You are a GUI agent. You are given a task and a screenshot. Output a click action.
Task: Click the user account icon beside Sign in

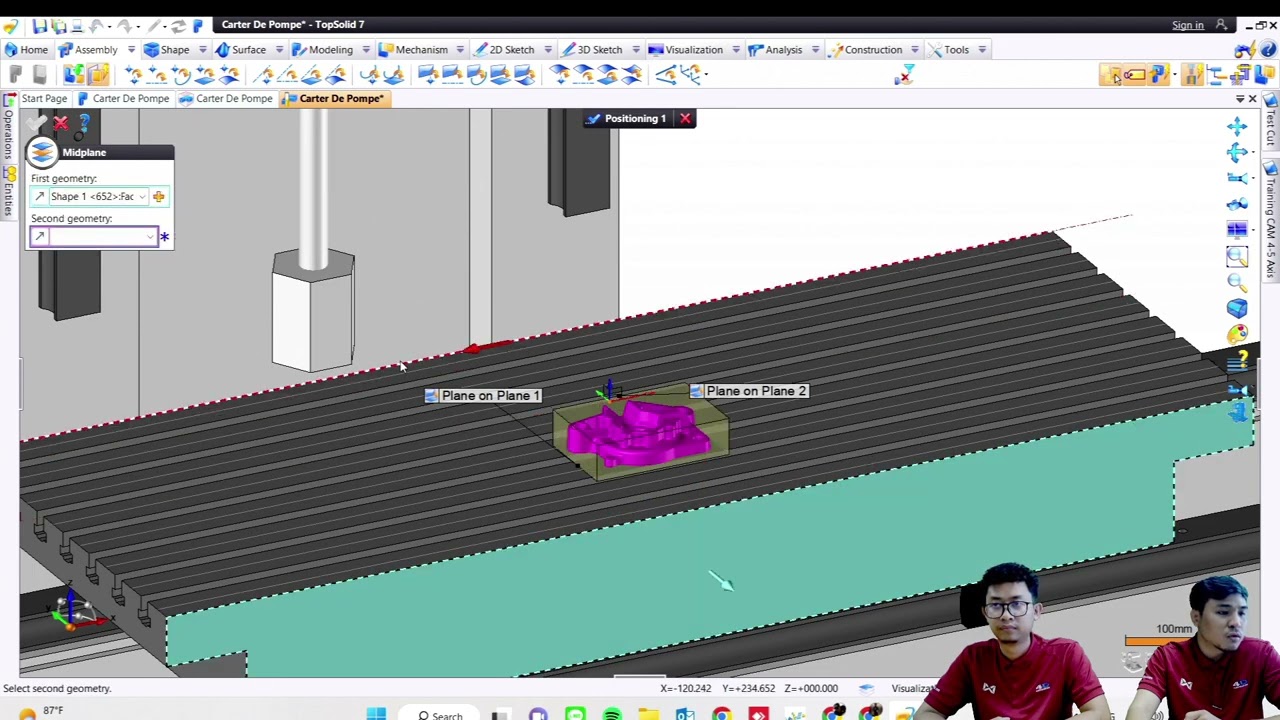click(1221, 25)
